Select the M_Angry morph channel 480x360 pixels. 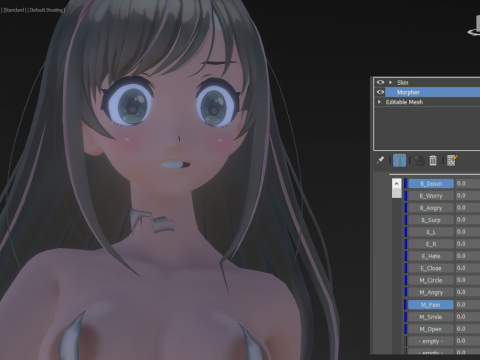point(431,292)
